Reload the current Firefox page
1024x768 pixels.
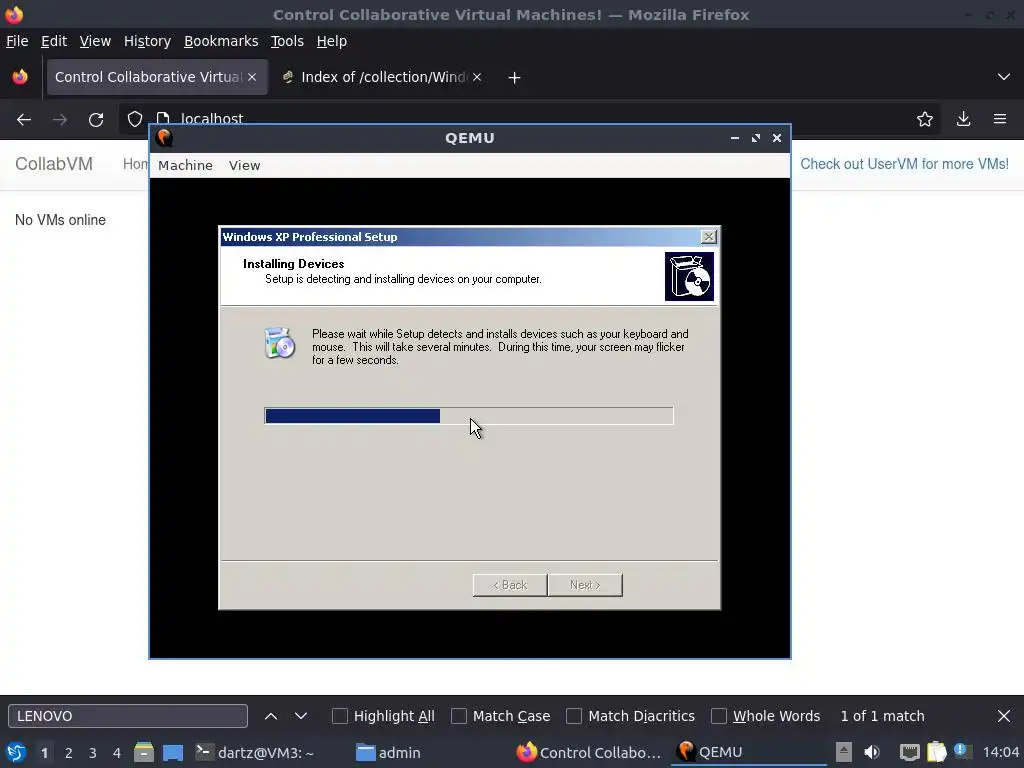[96, 120]
